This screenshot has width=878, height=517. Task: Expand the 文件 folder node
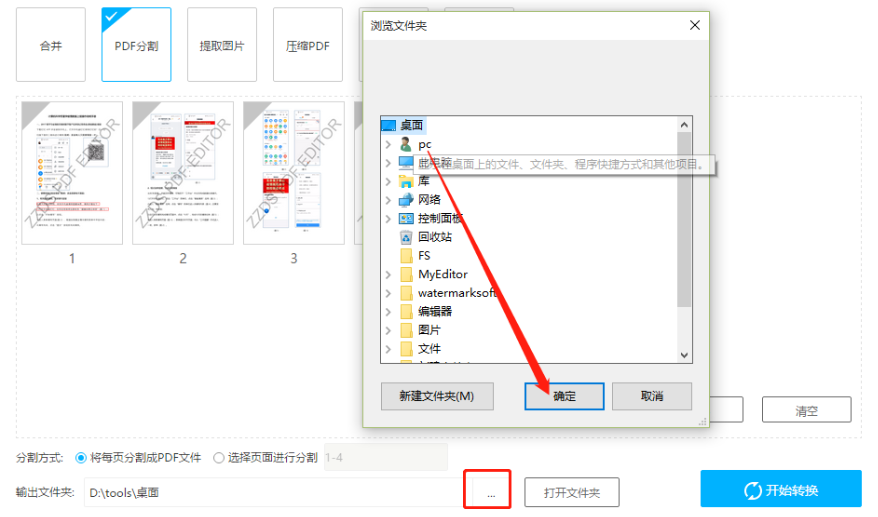[x=388, y=349]
